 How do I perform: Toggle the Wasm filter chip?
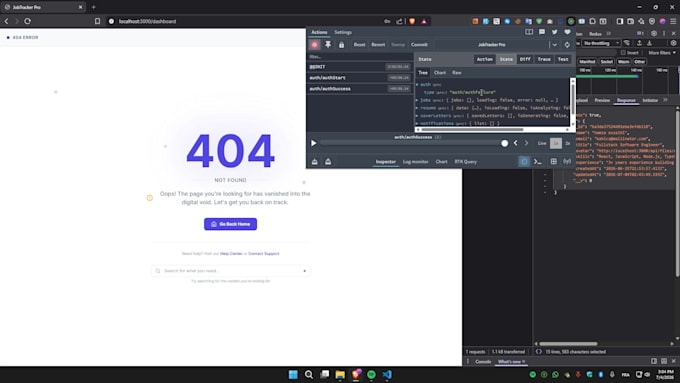pyautogui.click(x=624, y=62)
